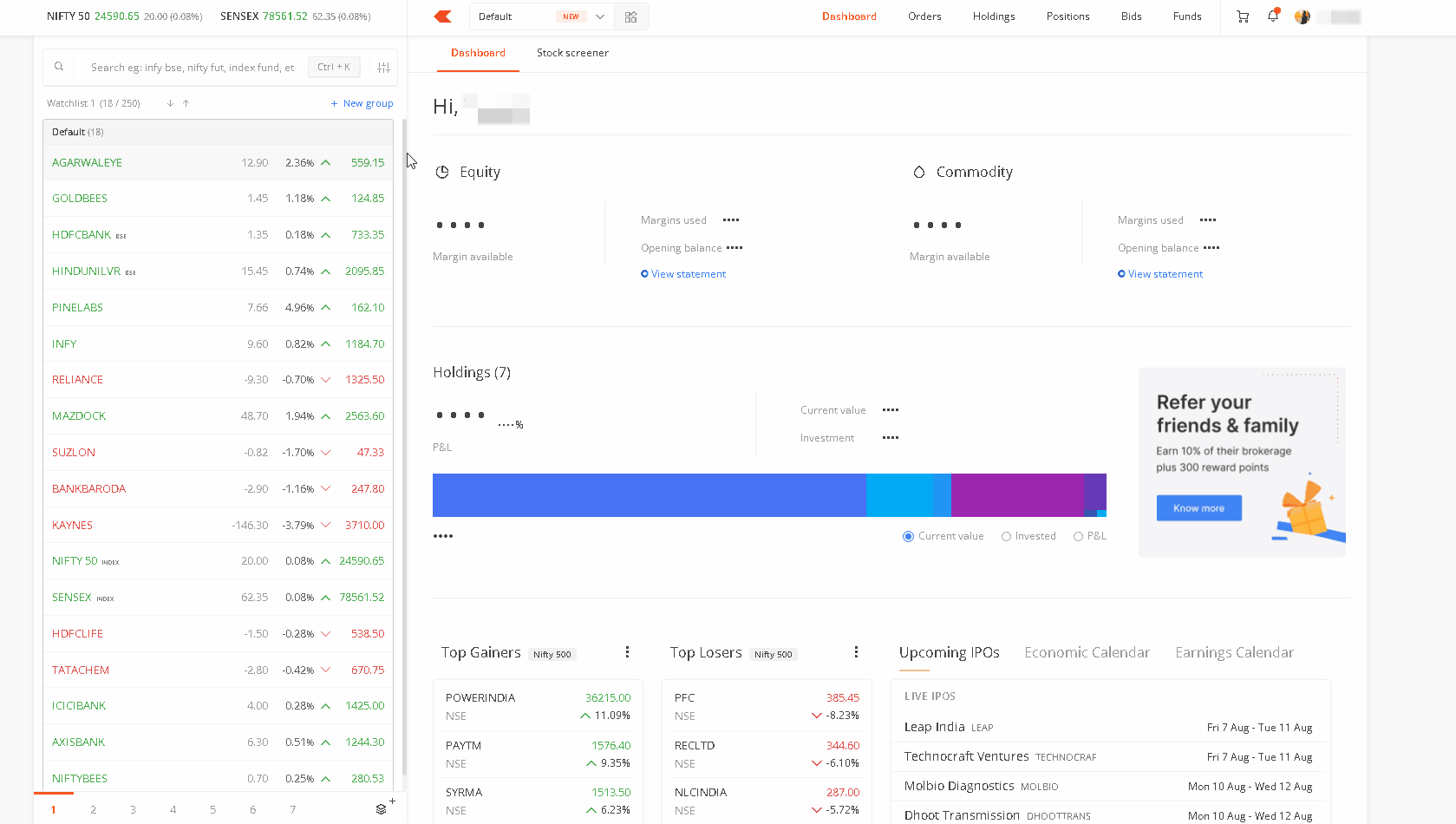
Task: Click SENSEX index ticker in header
Action: (295, 16)
